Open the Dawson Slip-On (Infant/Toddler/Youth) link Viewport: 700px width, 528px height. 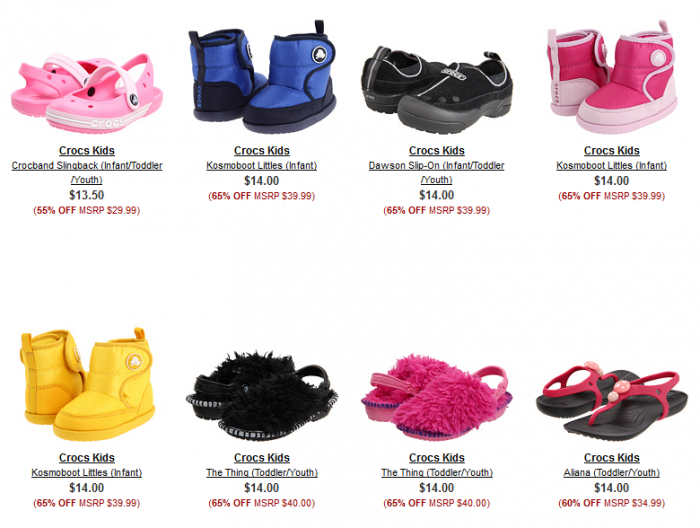pyautogui.click(x=437, y=172)
